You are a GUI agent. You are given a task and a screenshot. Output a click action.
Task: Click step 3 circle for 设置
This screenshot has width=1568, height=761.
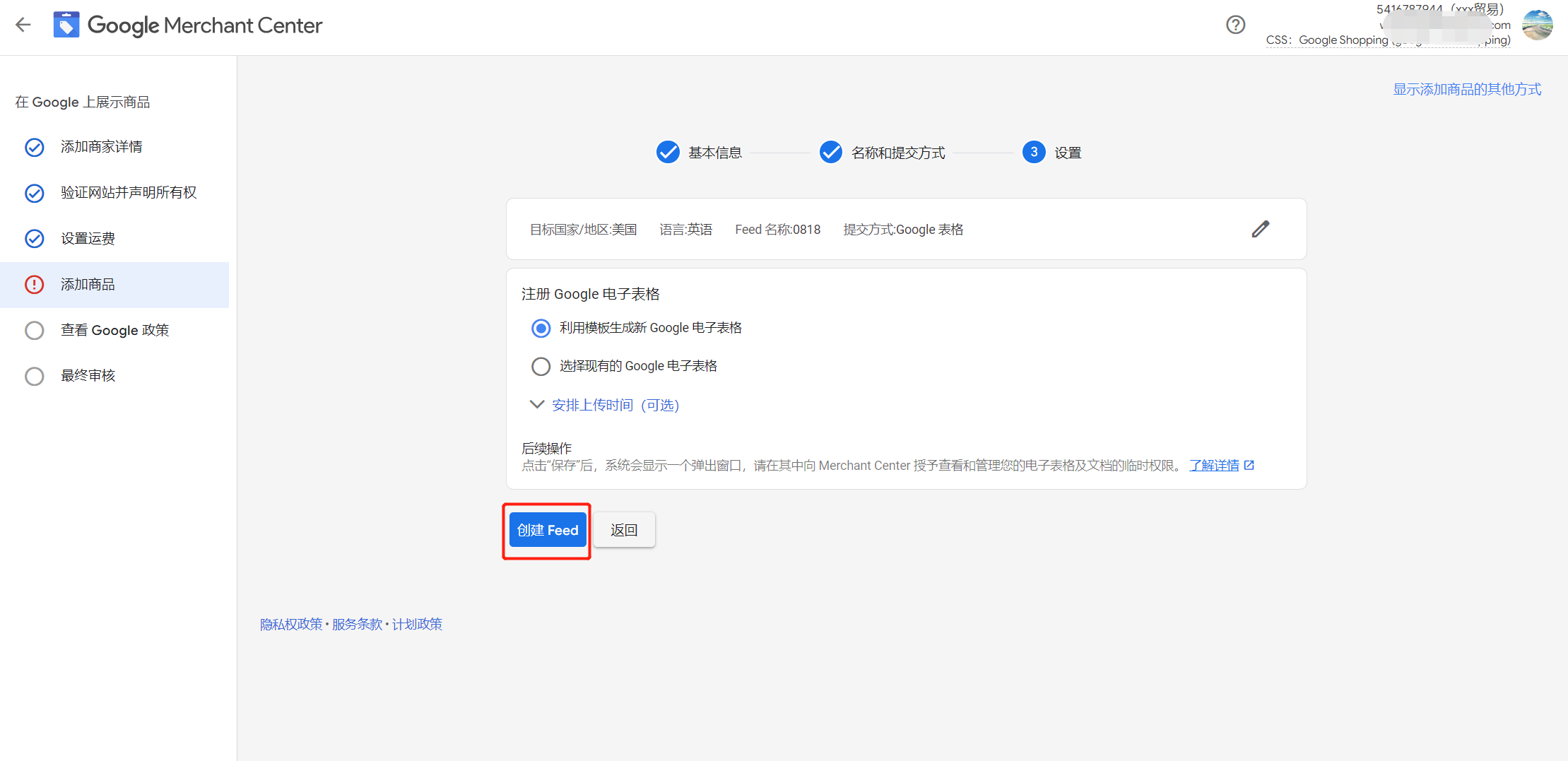pos(1034,152)
